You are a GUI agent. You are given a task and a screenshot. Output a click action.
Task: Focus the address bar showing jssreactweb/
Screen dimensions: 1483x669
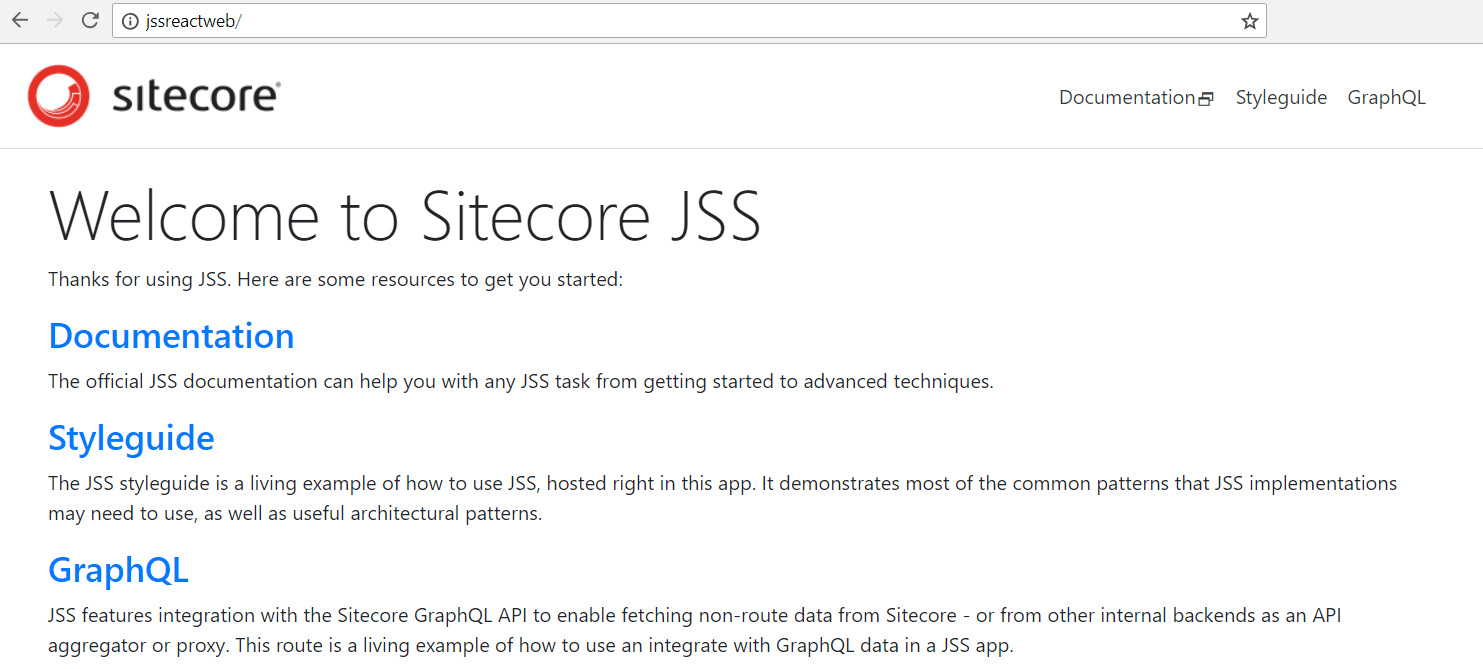coord(689,21)
